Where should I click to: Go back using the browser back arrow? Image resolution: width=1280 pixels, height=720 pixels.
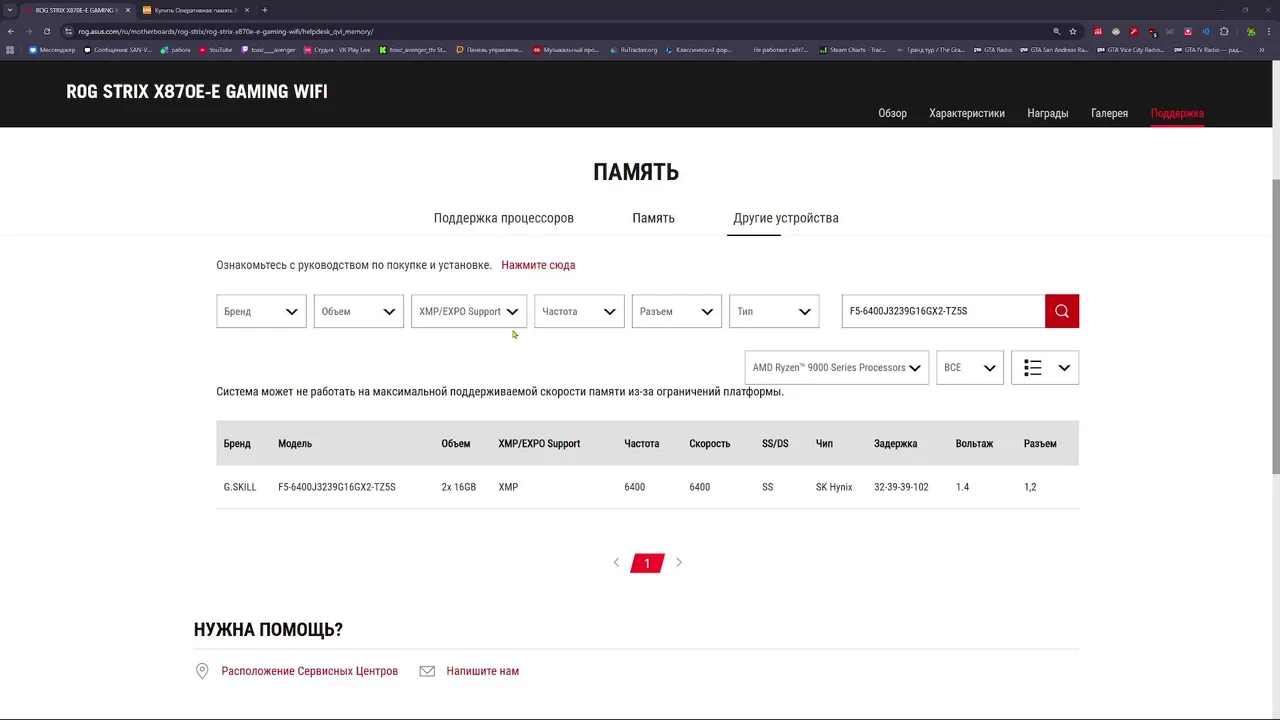[11, 31]
